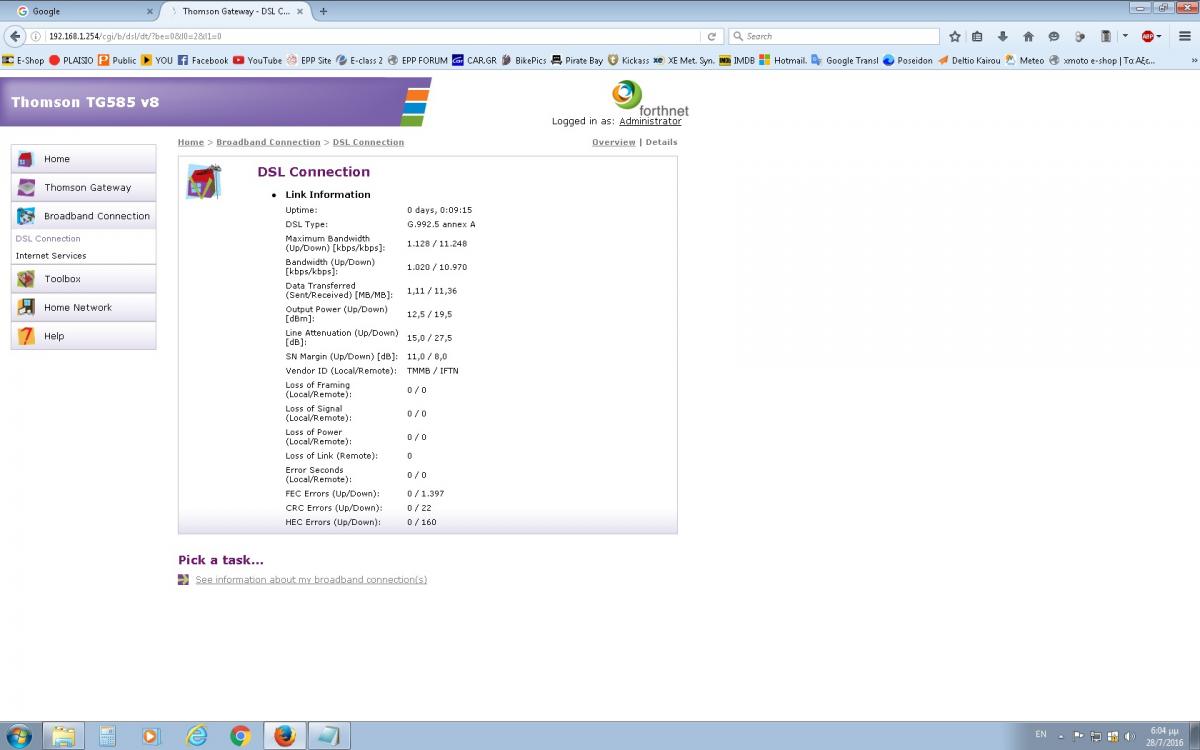The width and height of the screenshot is (1200, 750).
Task: Open the Thomson Gateway menu item
Action: pyautogui.click(x=83, y=187)
